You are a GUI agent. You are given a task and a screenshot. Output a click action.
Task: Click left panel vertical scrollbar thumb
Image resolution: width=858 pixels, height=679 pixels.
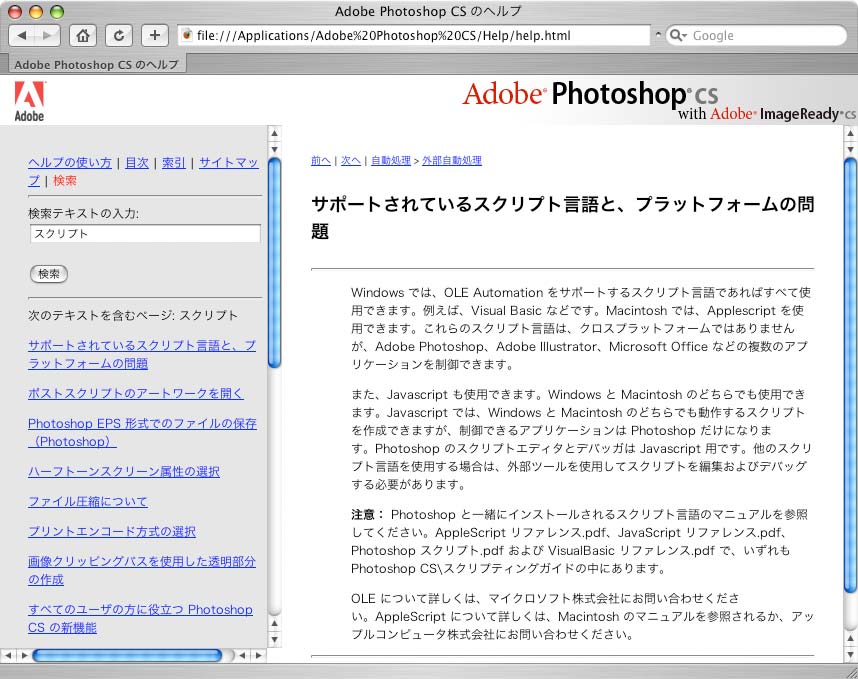(275, 263)
